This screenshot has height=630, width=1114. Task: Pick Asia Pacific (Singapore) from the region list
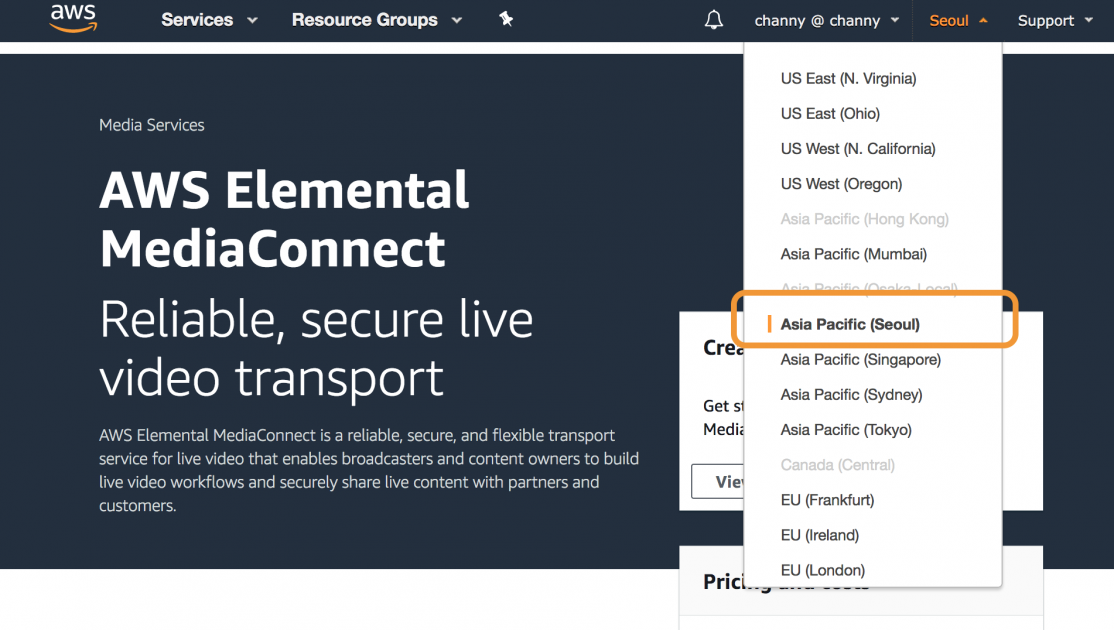click(x=861, y=359)
